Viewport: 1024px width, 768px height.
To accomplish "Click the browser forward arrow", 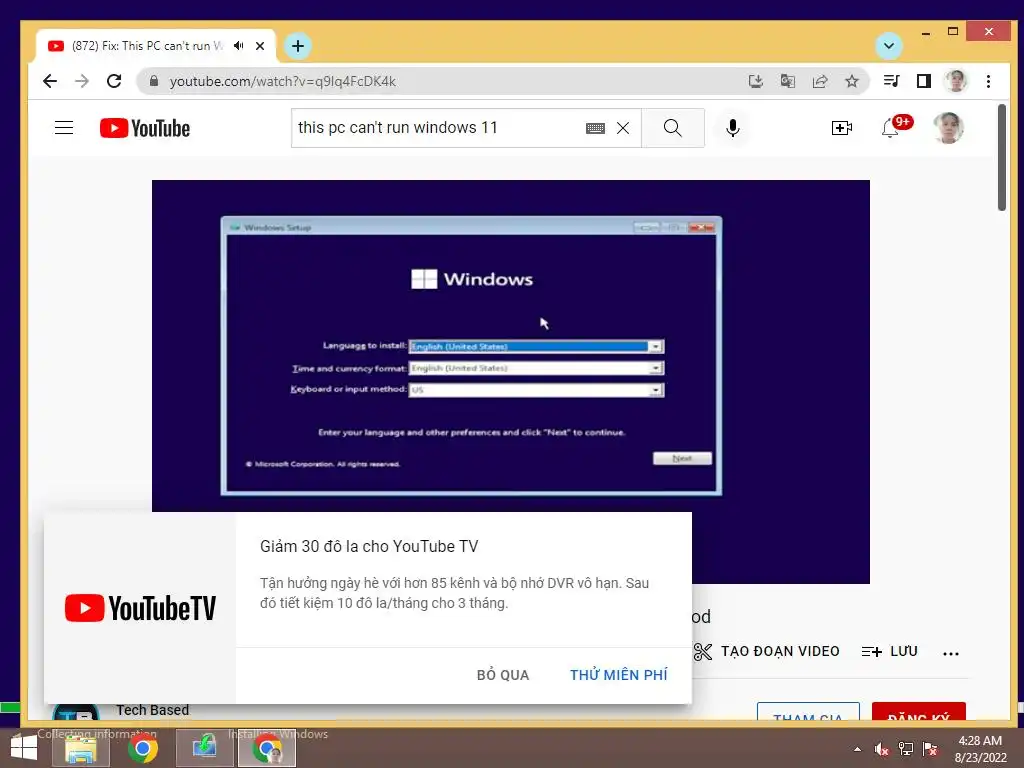I will [82, 81].
